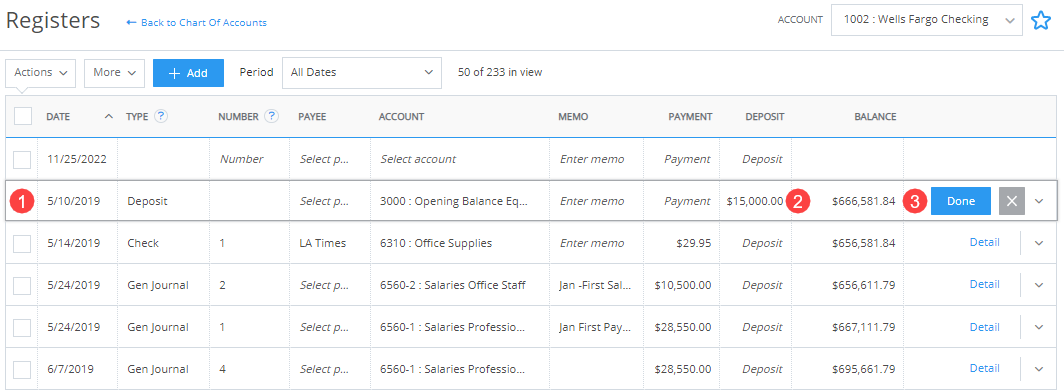Click the ACCOUNT column header
The height and width of the screenshot is (390, 1064).
(401, 117)
